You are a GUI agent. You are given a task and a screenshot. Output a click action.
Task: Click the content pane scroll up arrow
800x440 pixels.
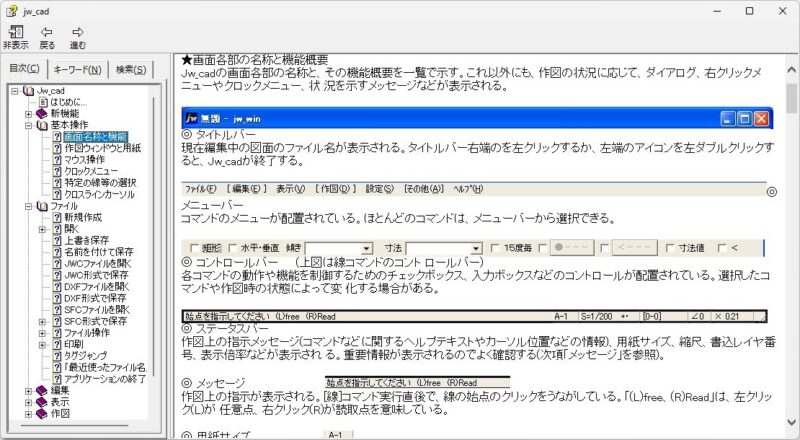click(x=792, y=69)
